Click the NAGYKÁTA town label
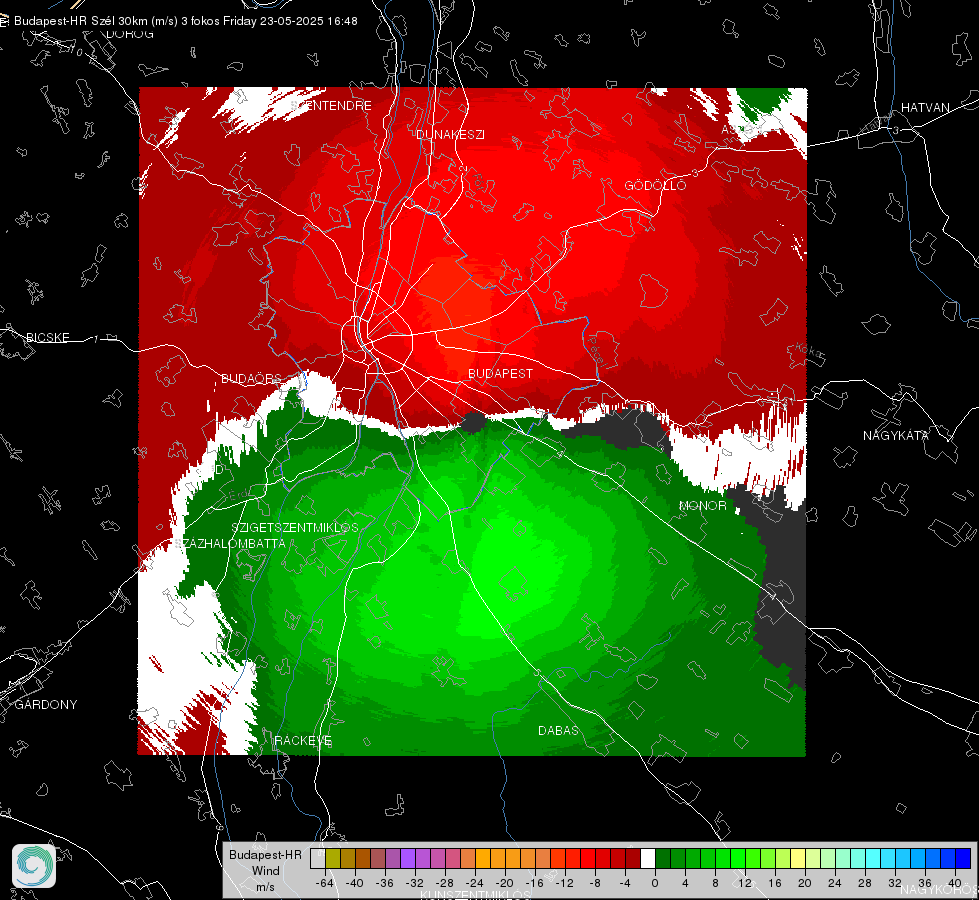The height and width of the screenshot is (900, 979). click(x=895, y=435)
